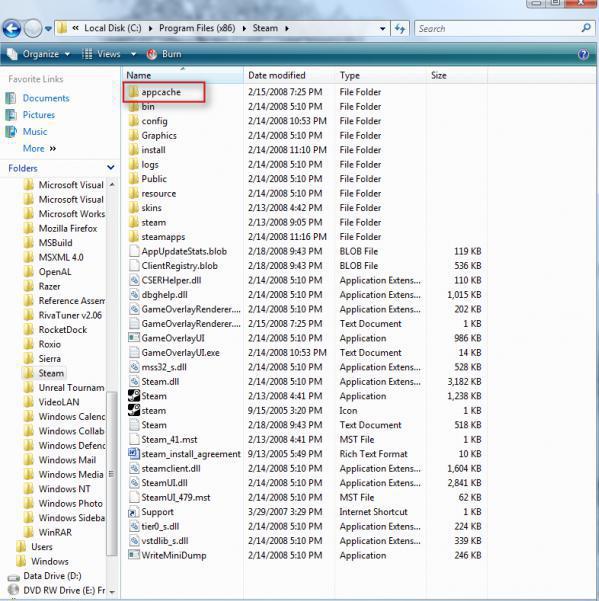The image size is (599, 601).
Task: Select the AppUpdateStats.blob file icon
Action: point(134,251)
